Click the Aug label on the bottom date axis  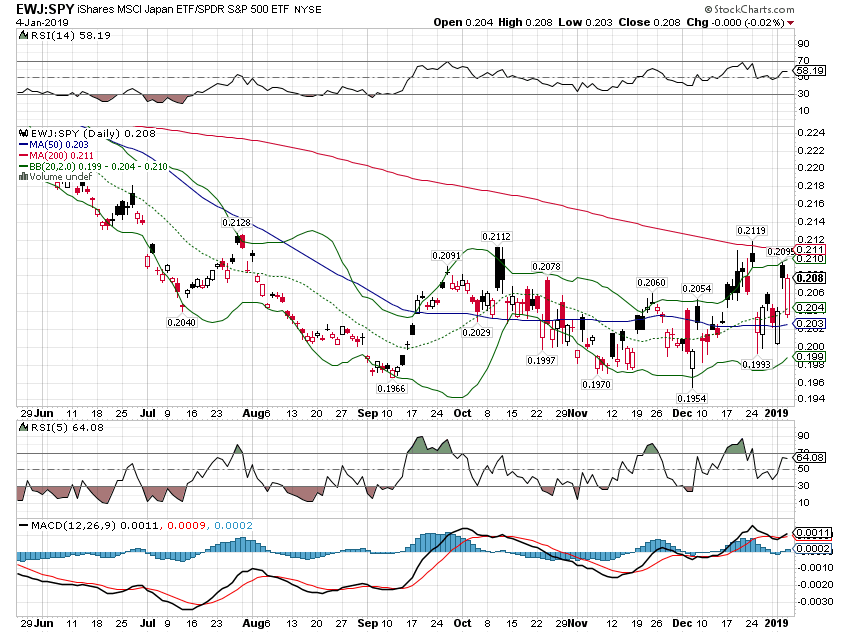253,623
